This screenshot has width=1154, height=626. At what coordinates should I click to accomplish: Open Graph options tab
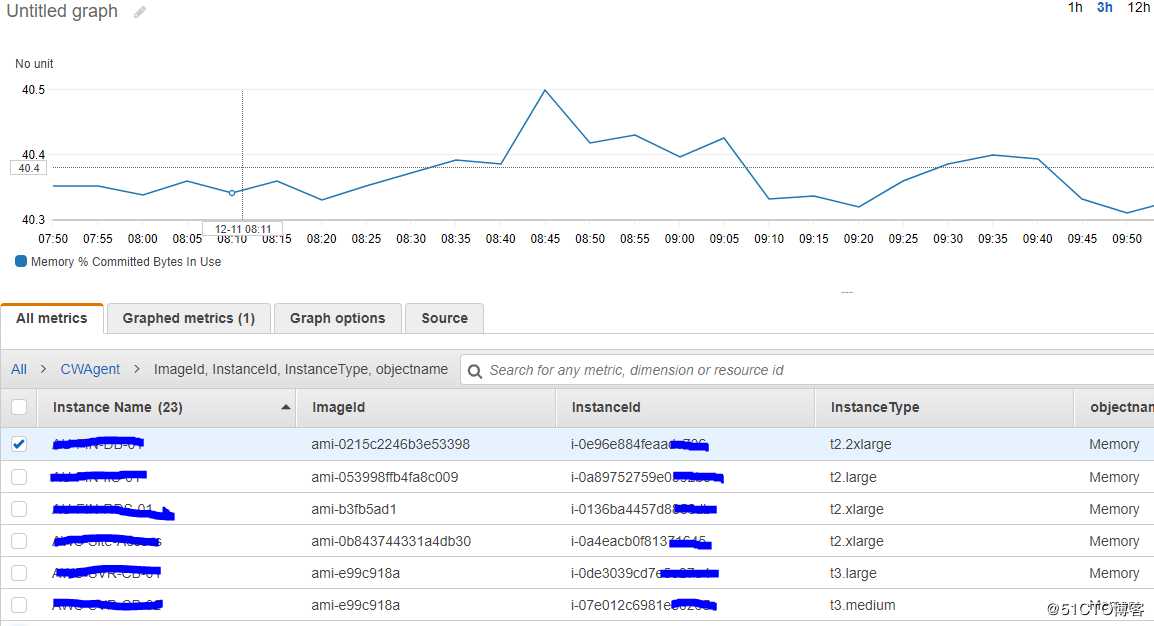click(337, 319)
